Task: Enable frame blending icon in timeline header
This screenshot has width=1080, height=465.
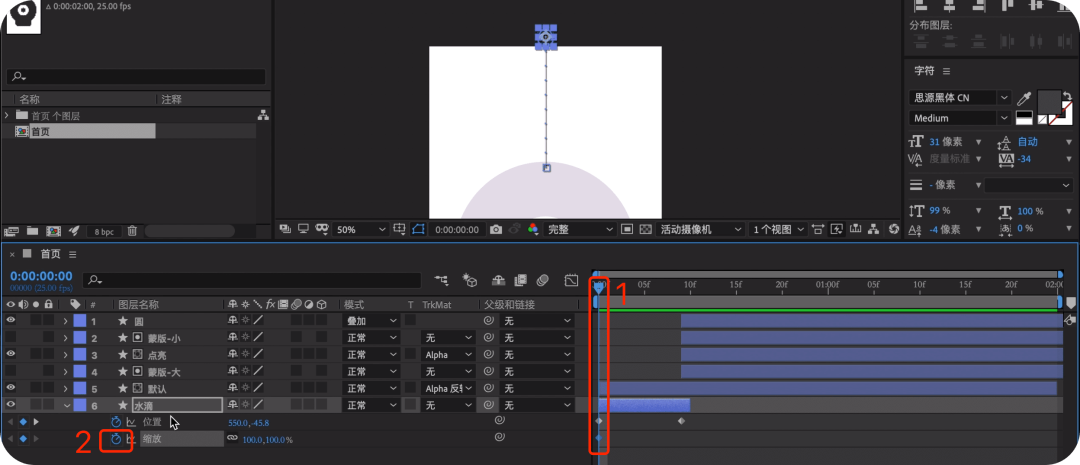Action: click(x=521, y=280)
